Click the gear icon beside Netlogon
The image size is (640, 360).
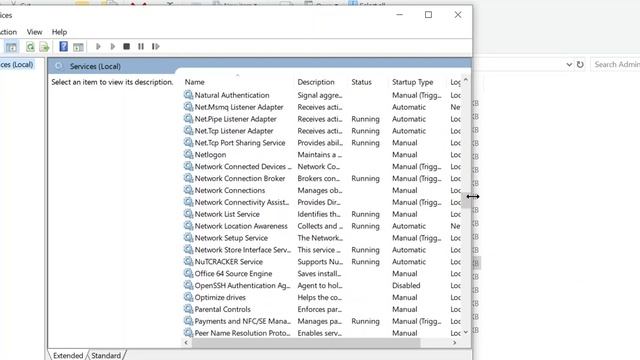(188, 154)
